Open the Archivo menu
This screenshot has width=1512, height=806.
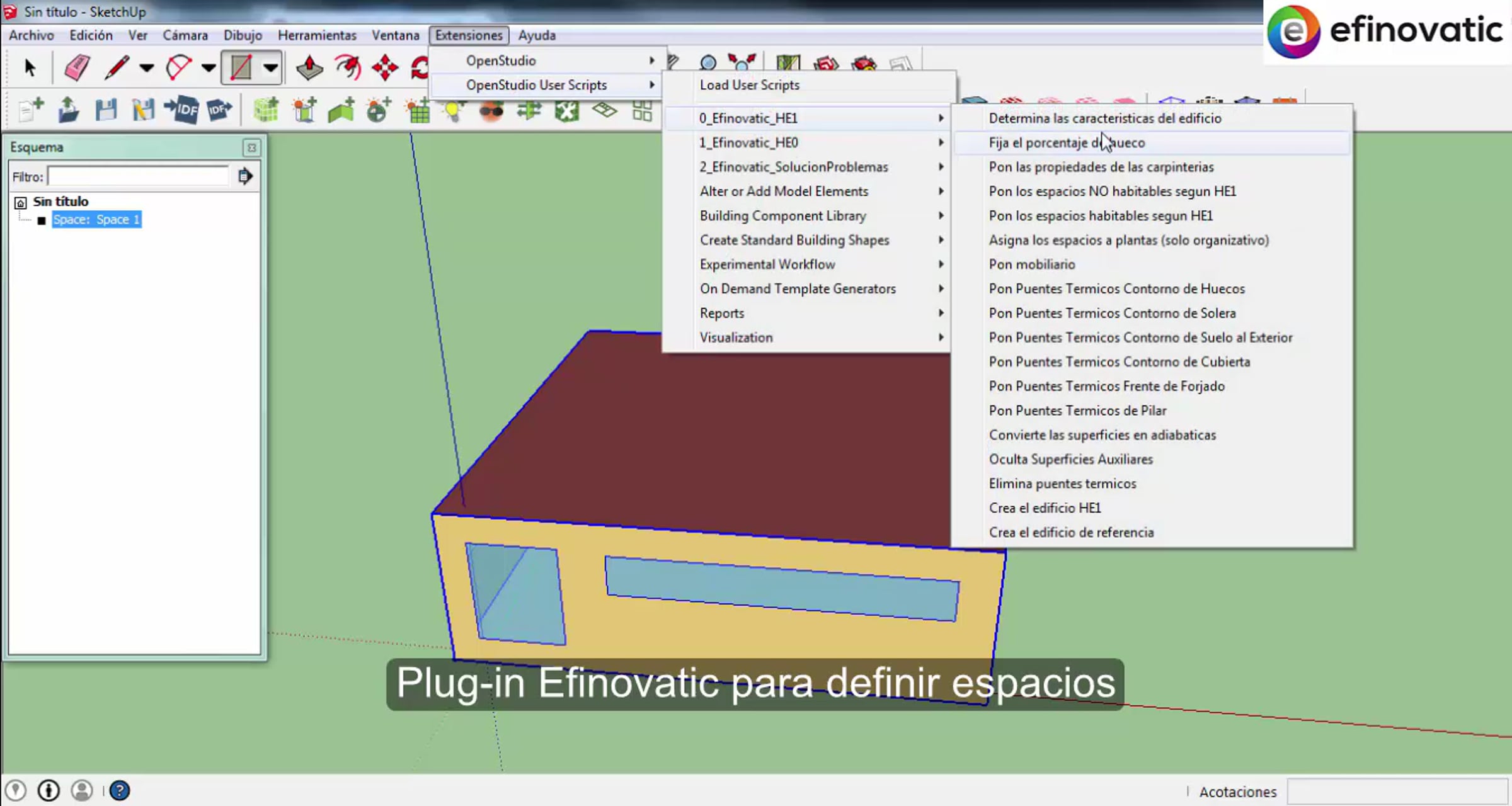pyautogui.click(x=31, y=35)
